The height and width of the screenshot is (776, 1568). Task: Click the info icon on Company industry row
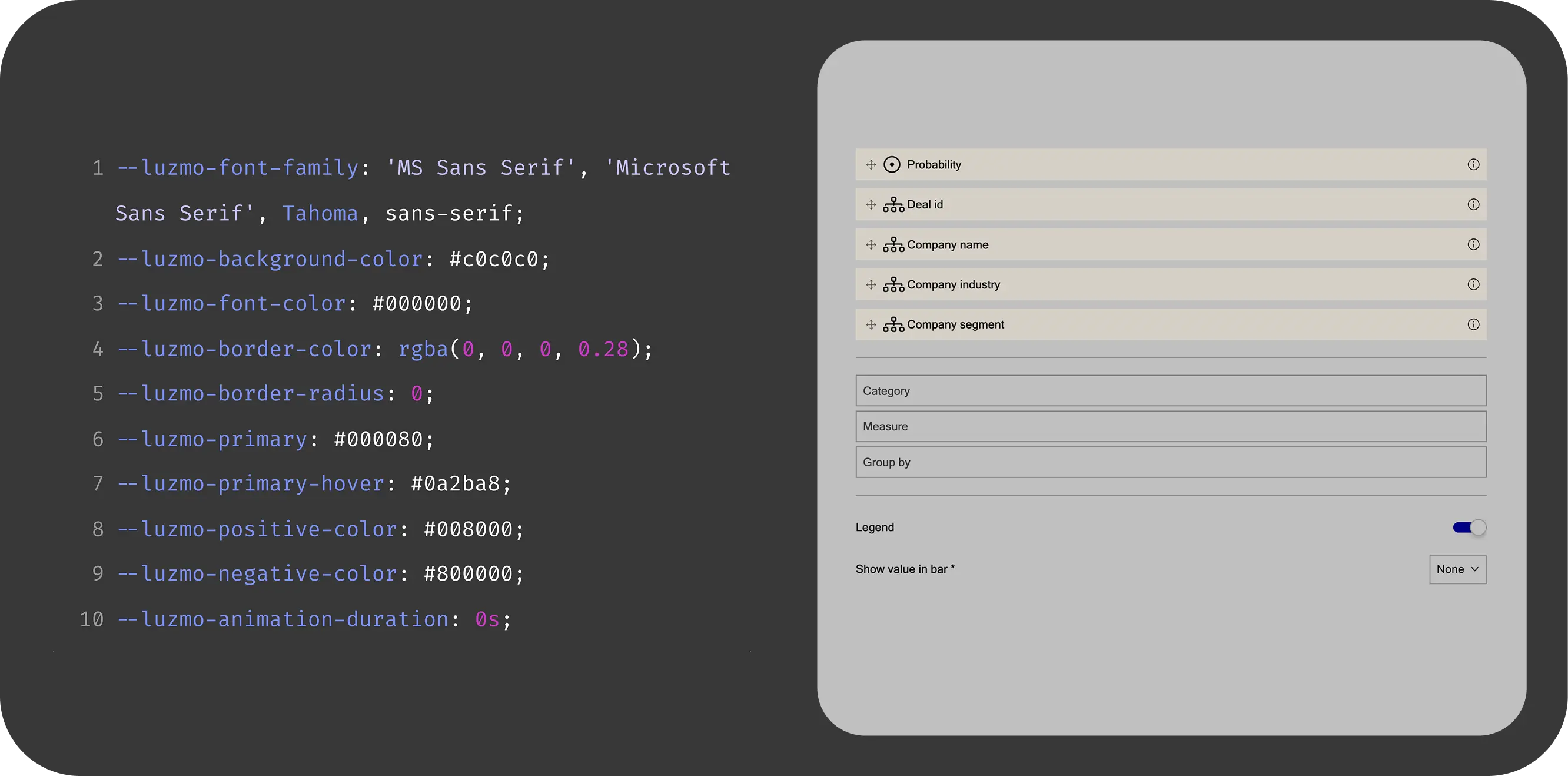tap(1473, 284)
